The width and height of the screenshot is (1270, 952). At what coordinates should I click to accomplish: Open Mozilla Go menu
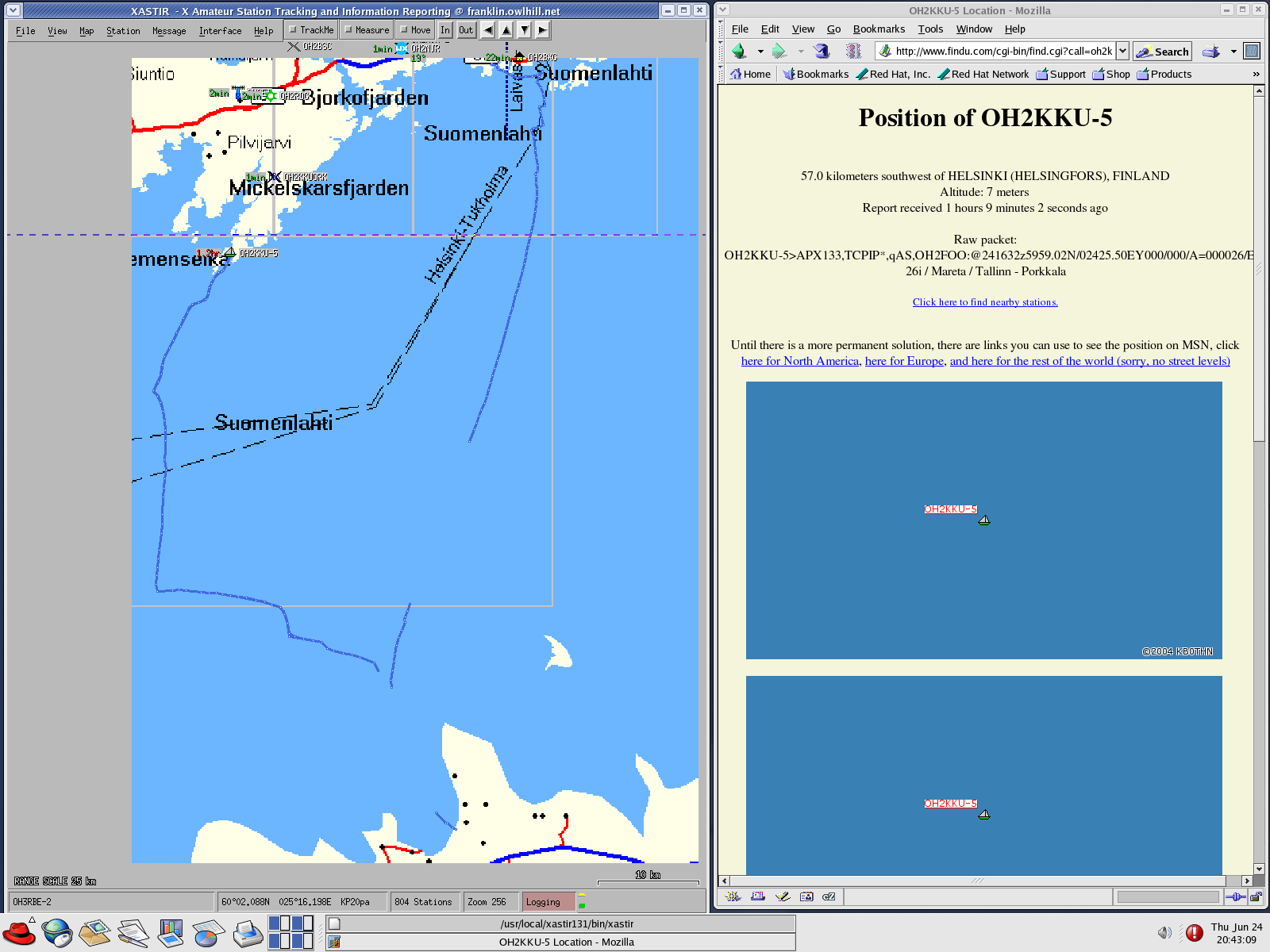click(833, 29)
